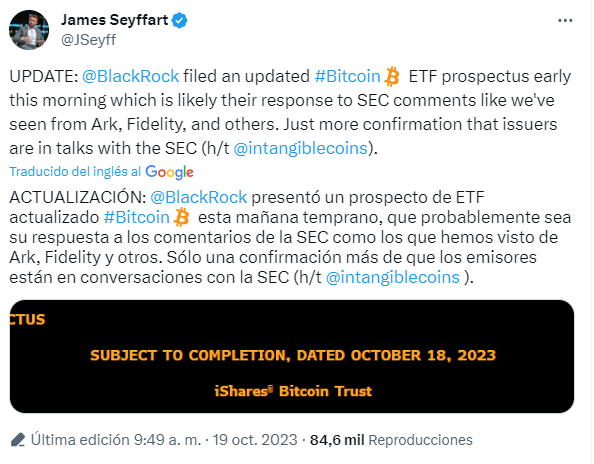Click Bitcoin emoji icon in Spanish translation
594x464 pixels.
point(181,217)
